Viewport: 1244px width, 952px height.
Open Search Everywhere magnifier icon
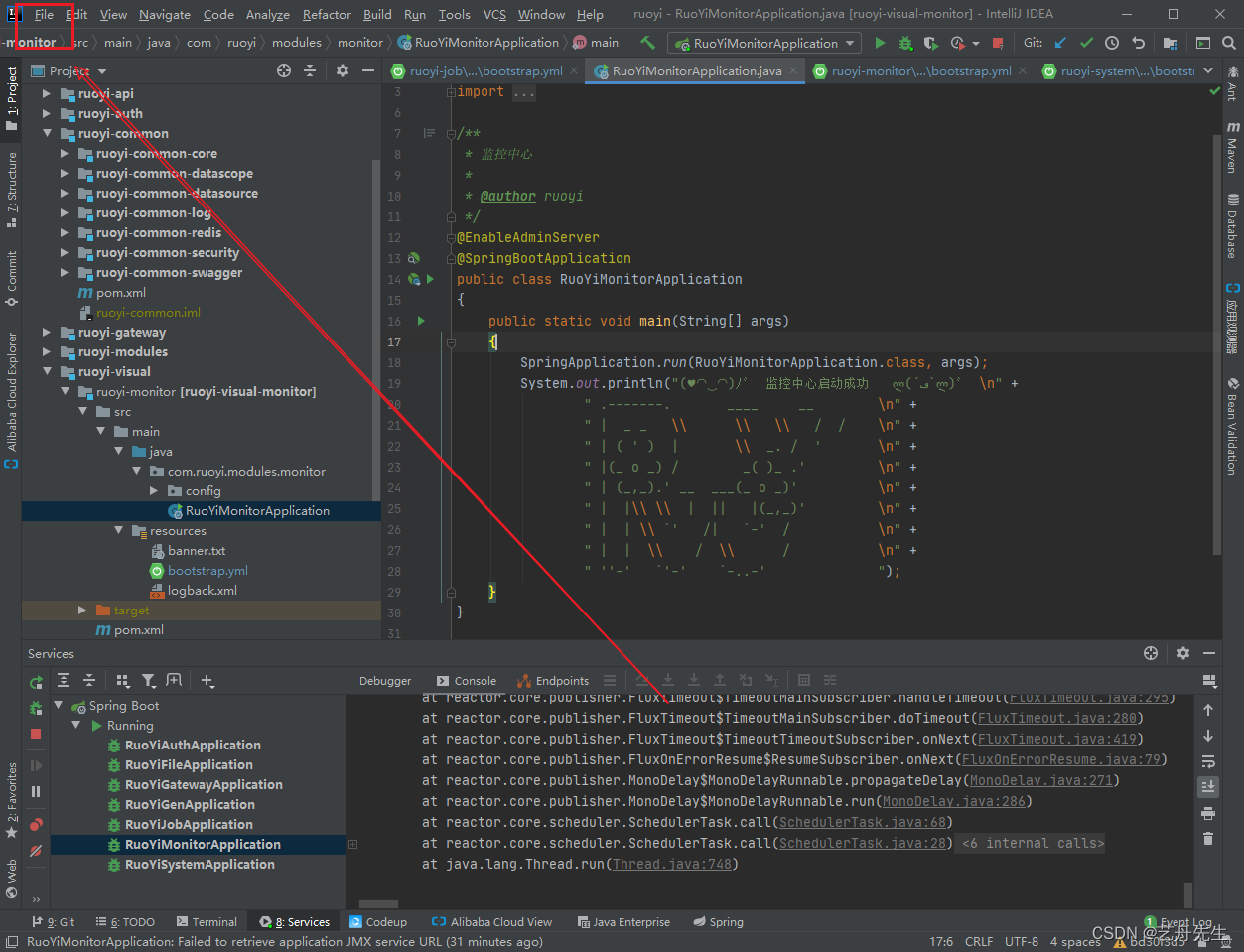pos(1229,43)
